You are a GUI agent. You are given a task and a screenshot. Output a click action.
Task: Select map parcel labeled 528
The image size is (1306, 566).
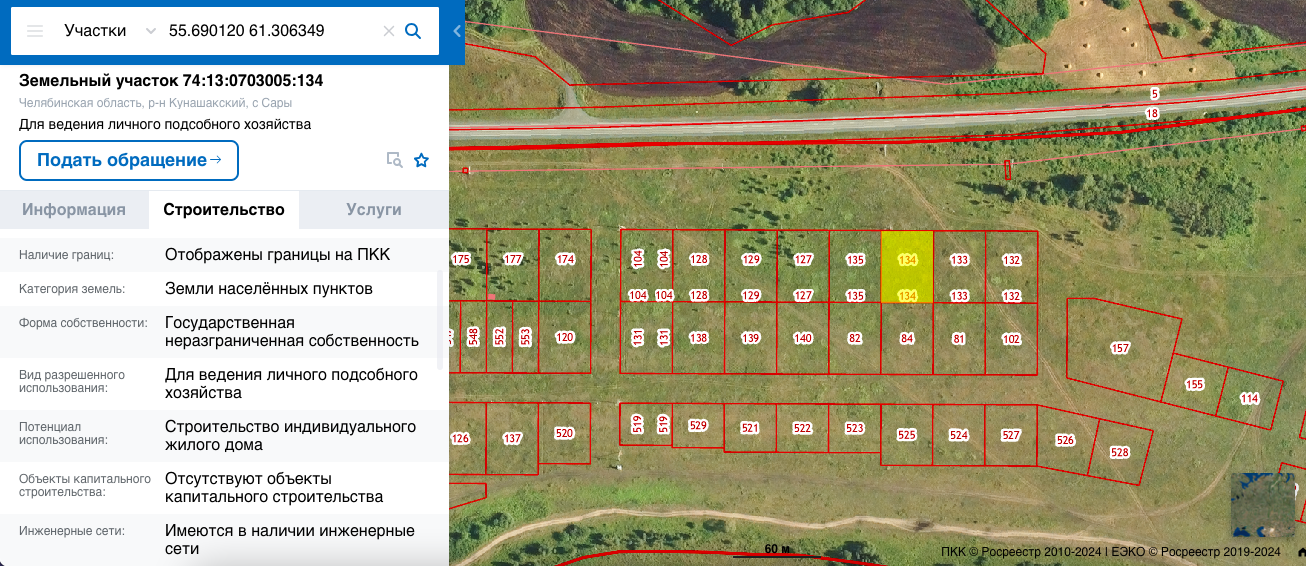(1120, 453)
